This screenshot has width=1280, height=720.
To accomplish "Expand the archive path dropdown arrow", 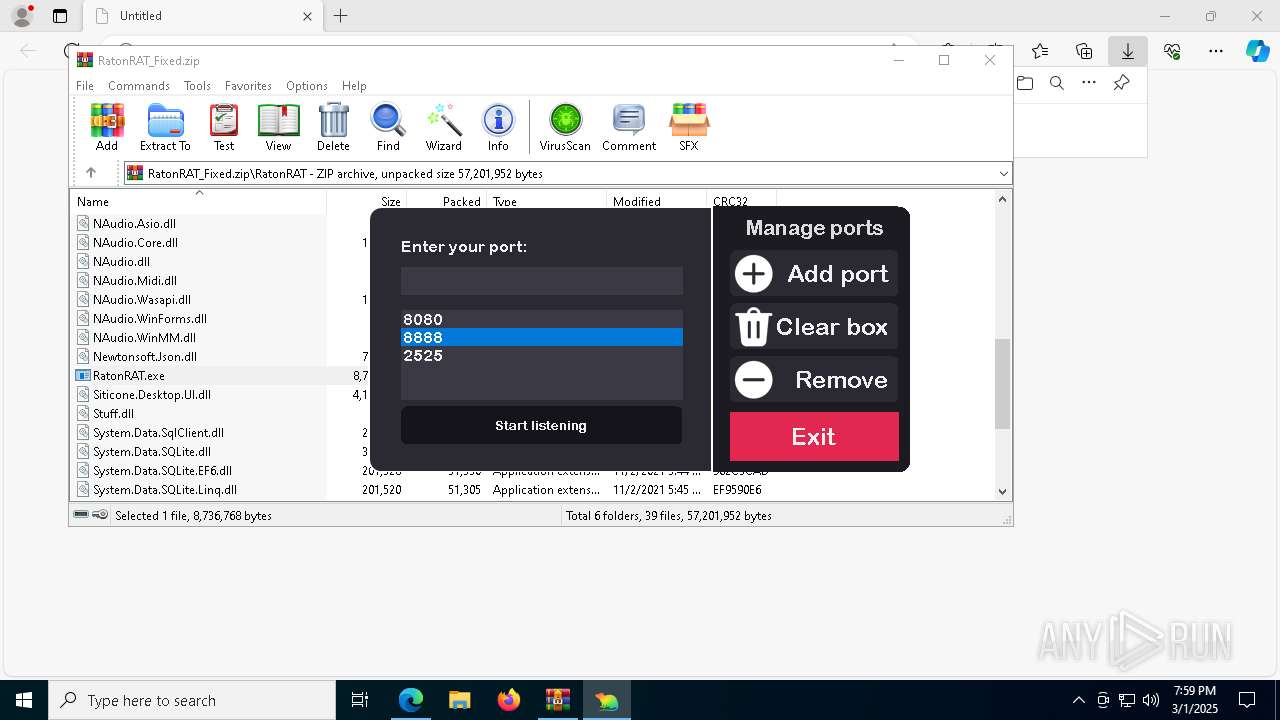I will (x=1003, y=174).
